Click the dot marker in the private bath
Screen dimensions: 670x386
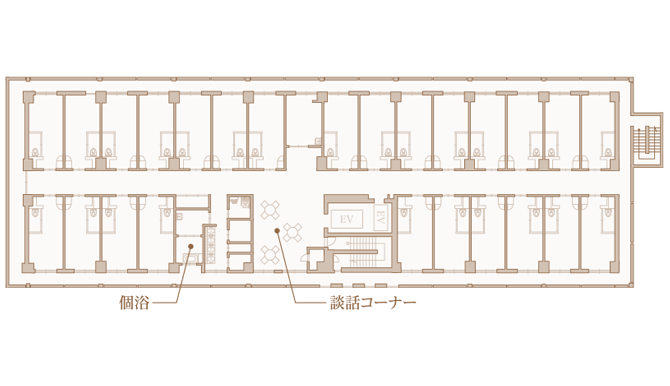(191, 246)
